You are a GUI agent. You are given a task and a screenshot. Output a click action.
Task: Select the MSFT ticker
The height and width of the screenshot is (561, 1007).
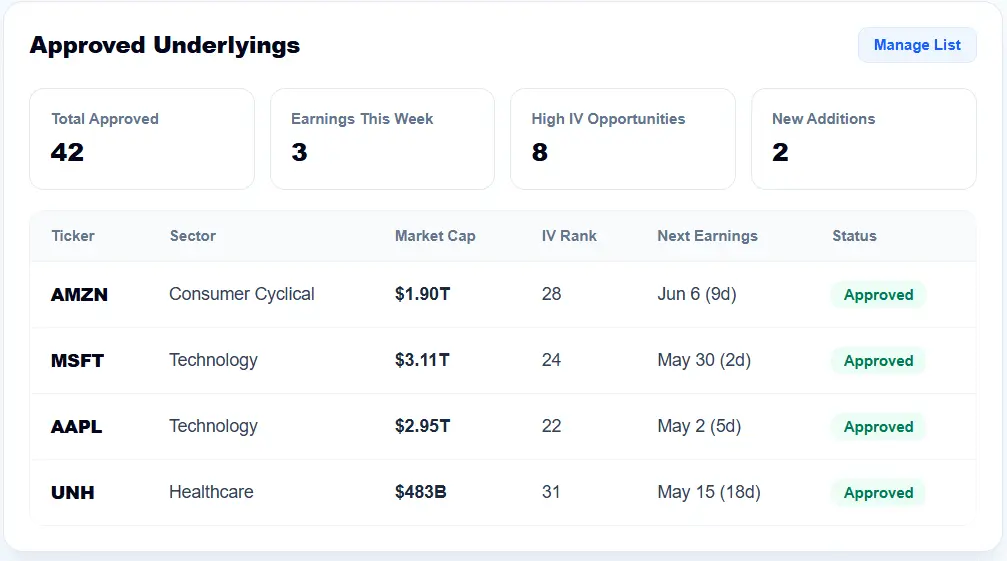pos(77,361)
